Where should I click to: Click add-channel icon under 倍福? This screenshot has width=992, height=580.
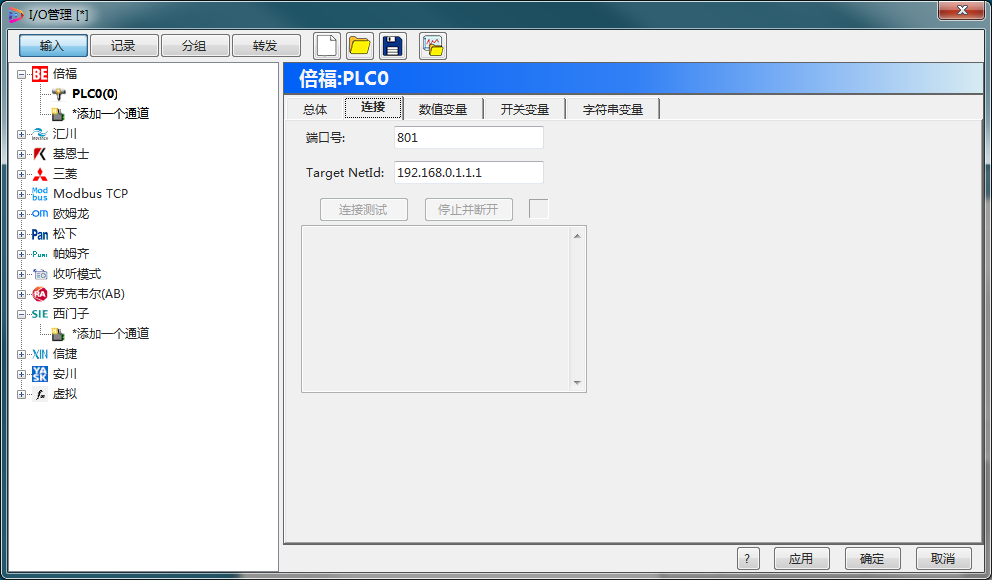point(58,114)
